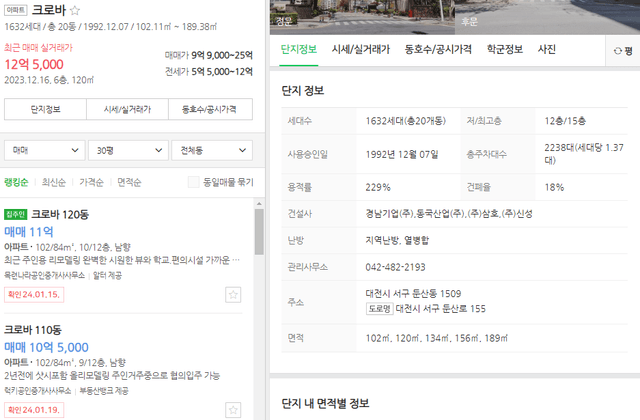
Task: Switch to the 사진 tab
Action: (x=547, y=50)
